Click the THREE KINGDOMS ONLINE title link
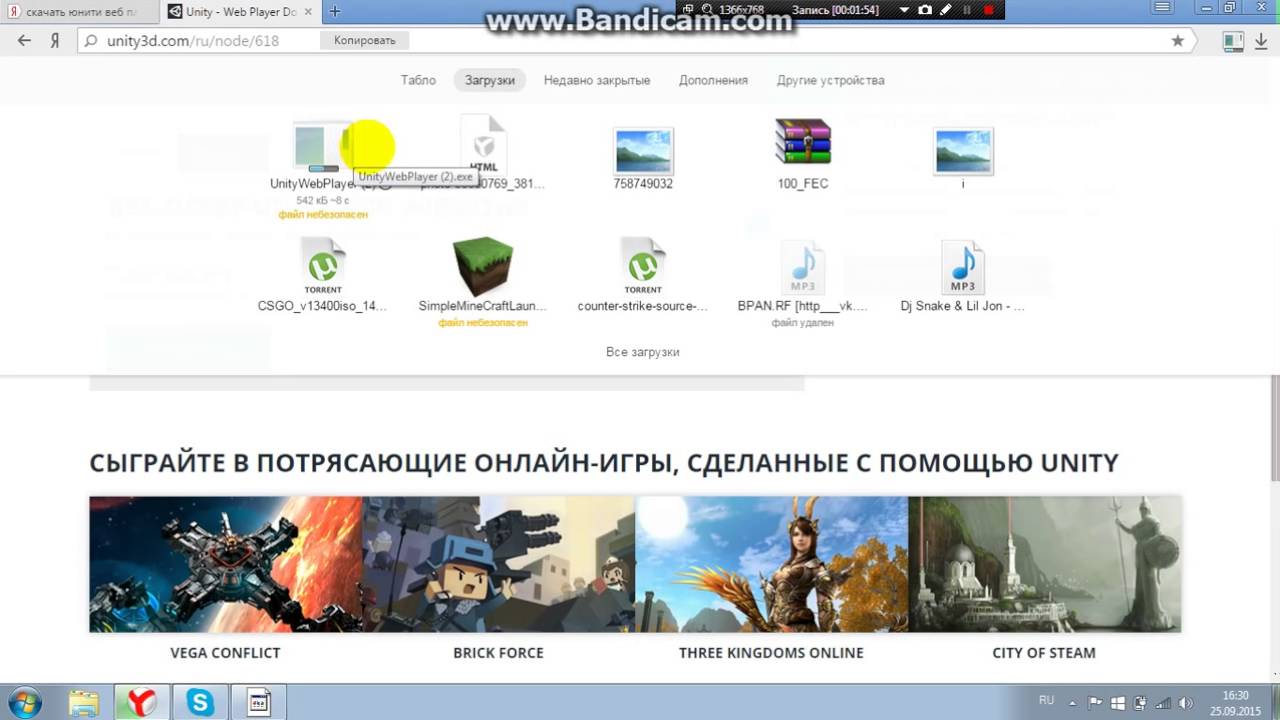 click(x=771, y=653)
